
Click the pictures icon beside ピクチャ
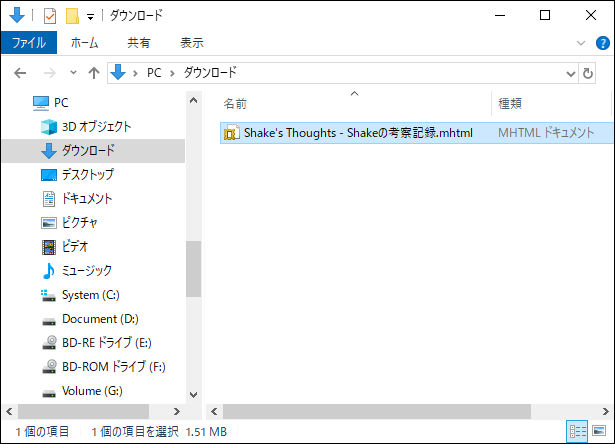pos(49,223)
